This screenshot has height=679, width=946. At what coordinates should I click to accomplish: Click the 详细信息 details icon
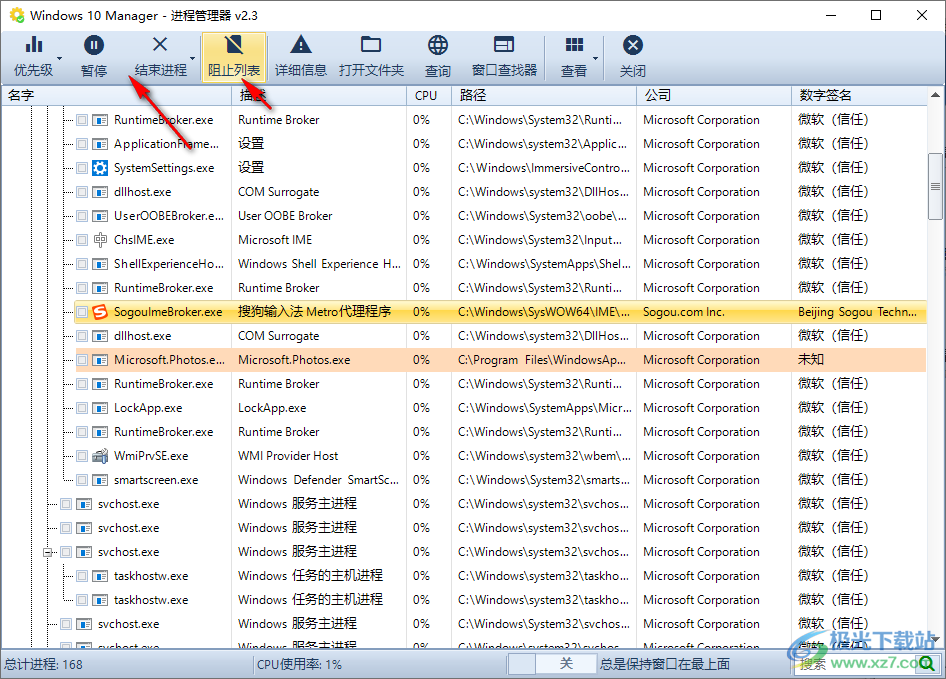tap(302, 45)
